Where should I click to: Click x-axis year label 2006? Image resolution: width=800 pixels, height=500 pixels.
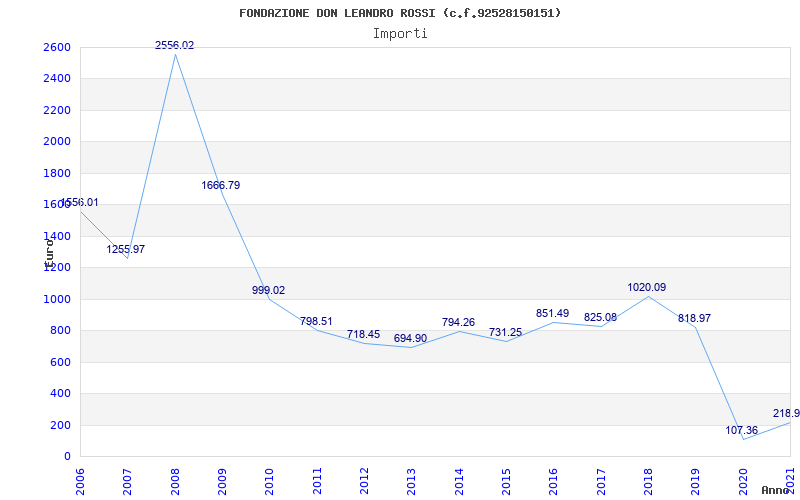[80, 481]
